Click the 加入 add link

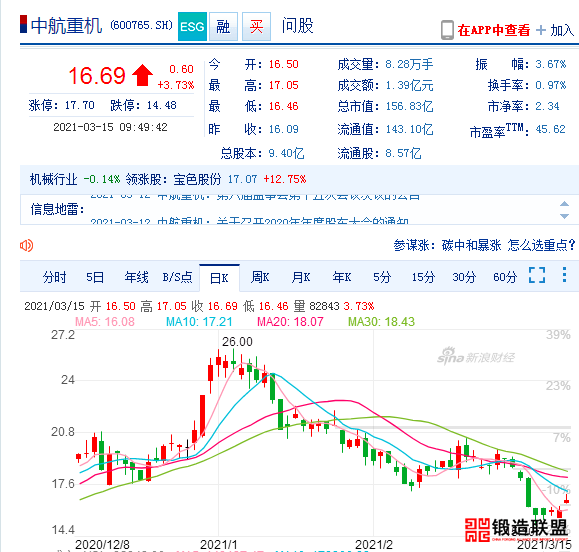click(562, 30)
